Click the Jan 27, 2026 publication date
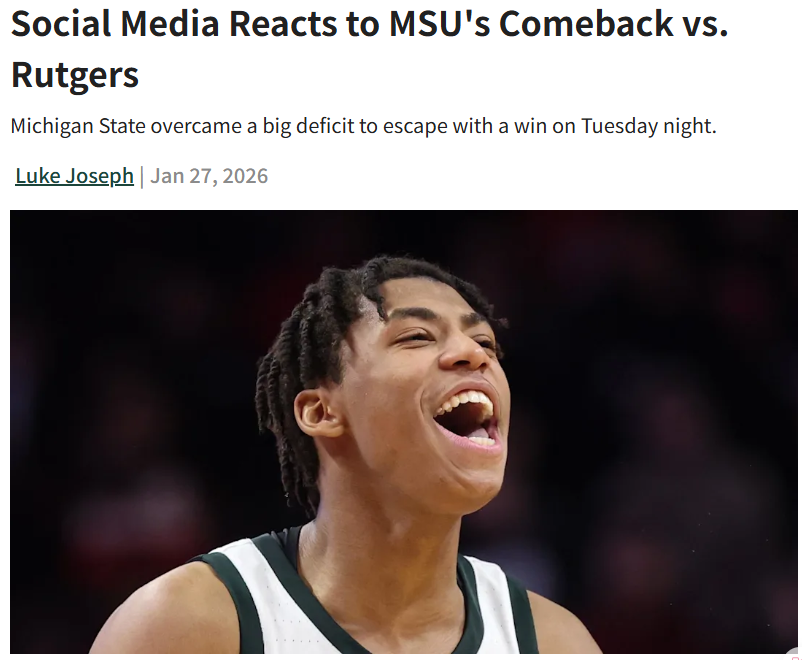802x660 pixels. coord(209,176)
